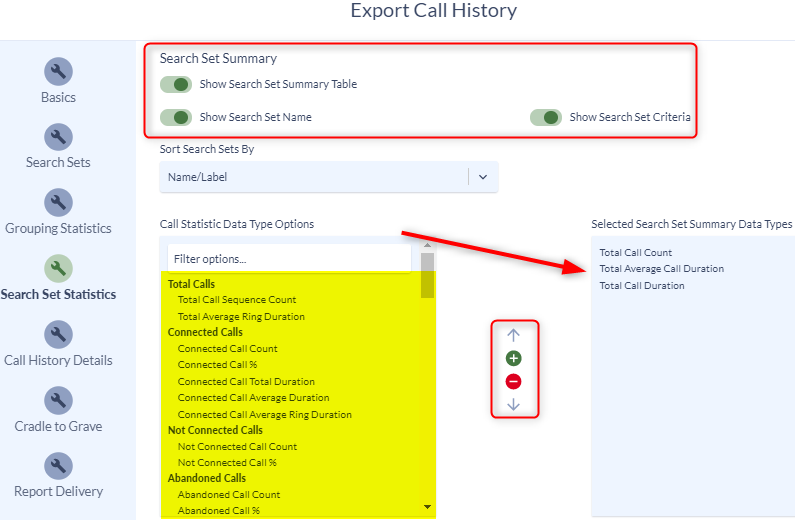Click the options list scroll-down arrow

tap(427, 507)
